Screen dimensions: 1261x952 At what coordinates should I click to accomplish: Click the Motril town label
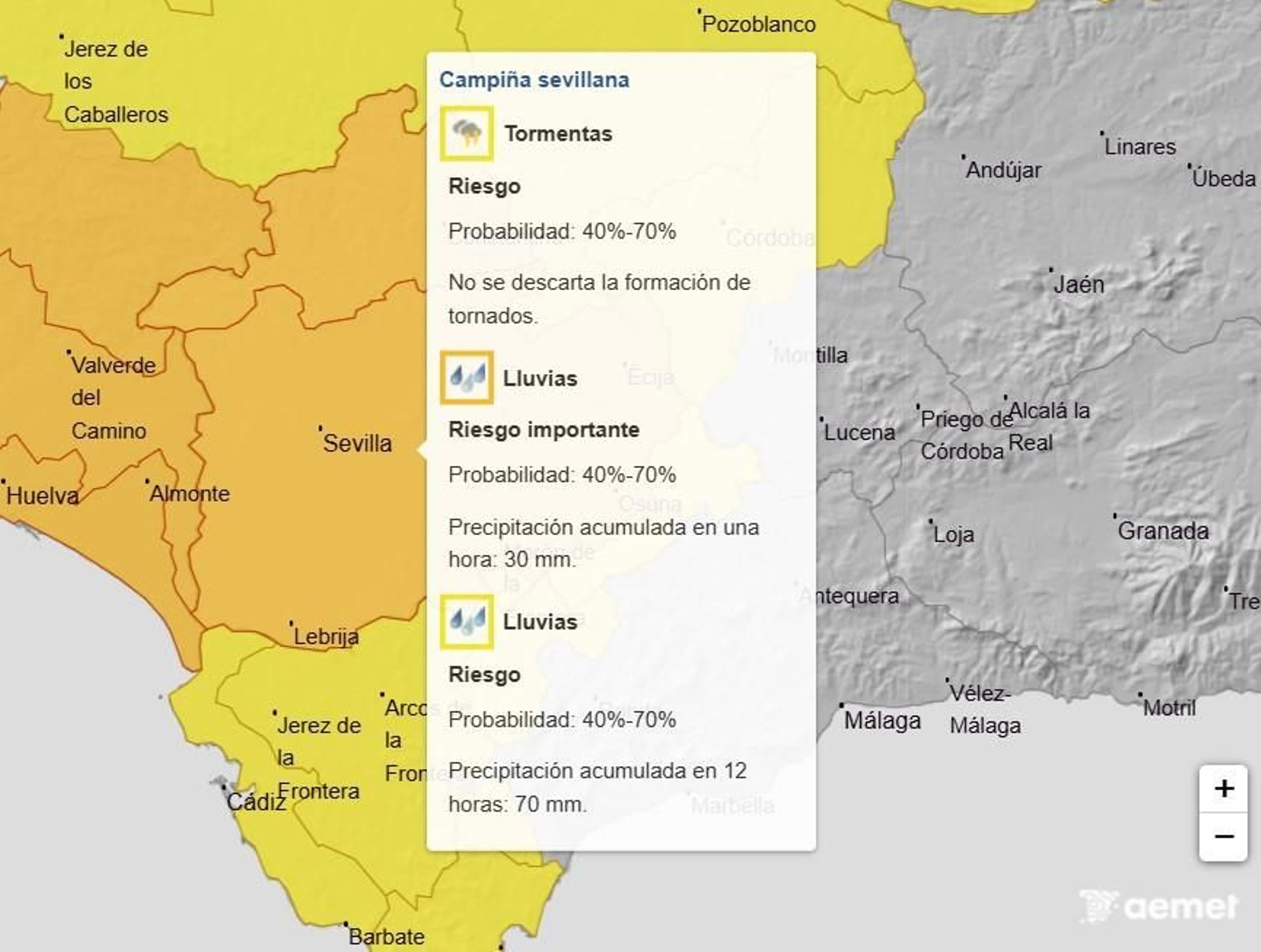click(1169, 708)
